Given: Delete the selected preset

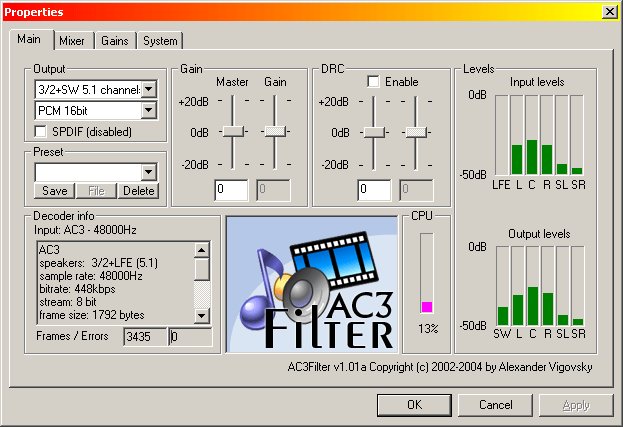Looking at the screenshot, I should [139, 191].
